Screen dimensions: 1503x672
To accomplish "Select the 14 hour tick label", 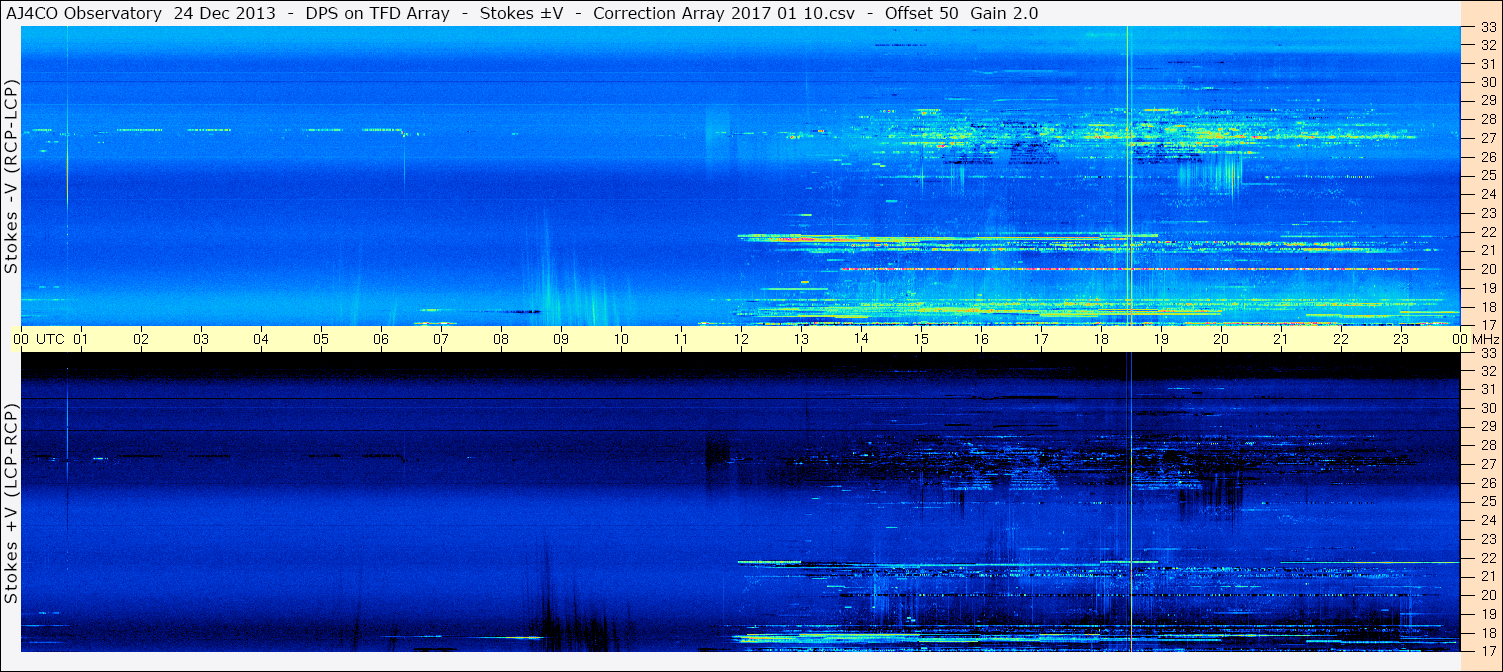I will coord(861,339).
